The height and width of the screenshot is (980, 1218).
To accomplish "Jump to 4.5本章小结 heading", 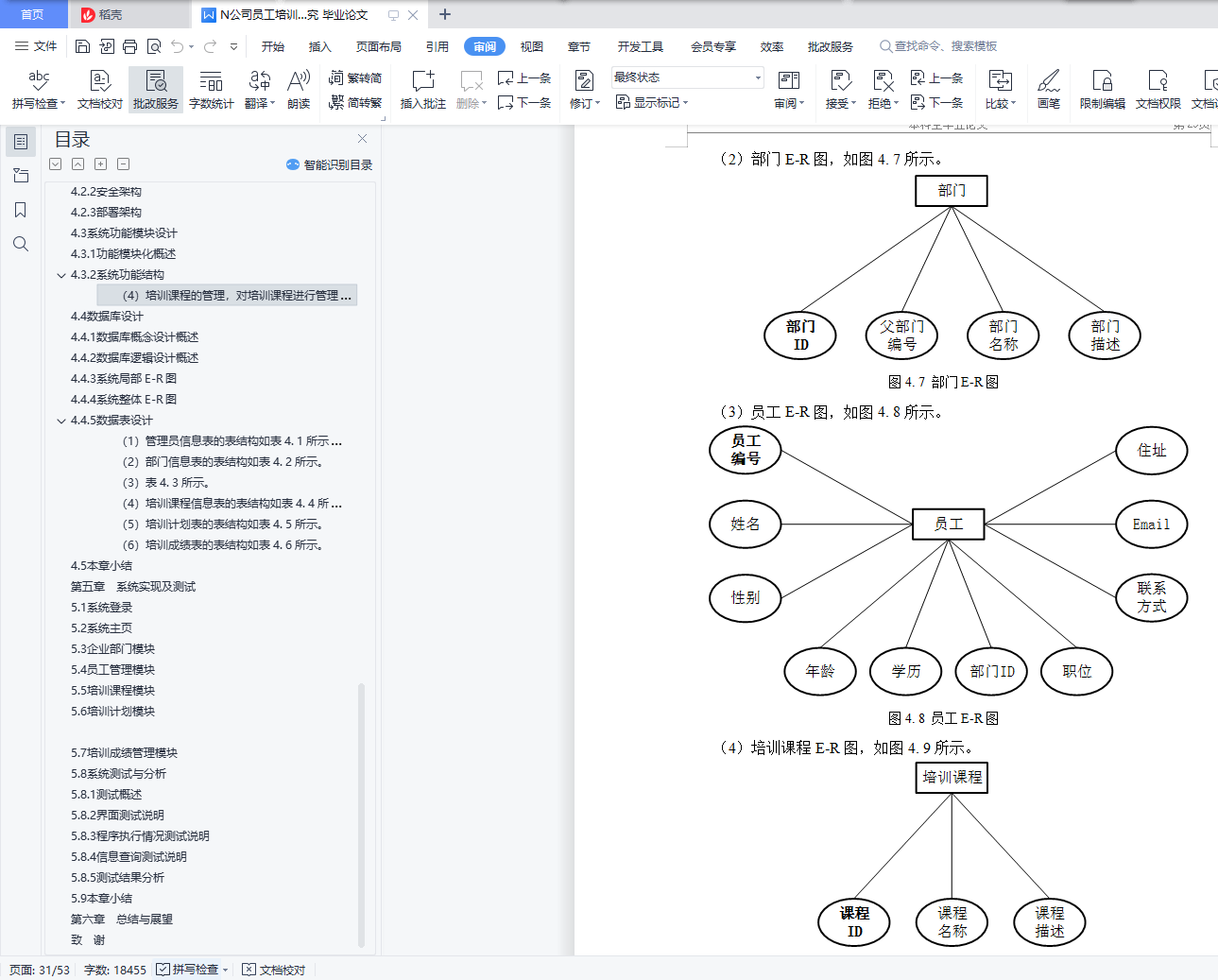I will point(101,566).
